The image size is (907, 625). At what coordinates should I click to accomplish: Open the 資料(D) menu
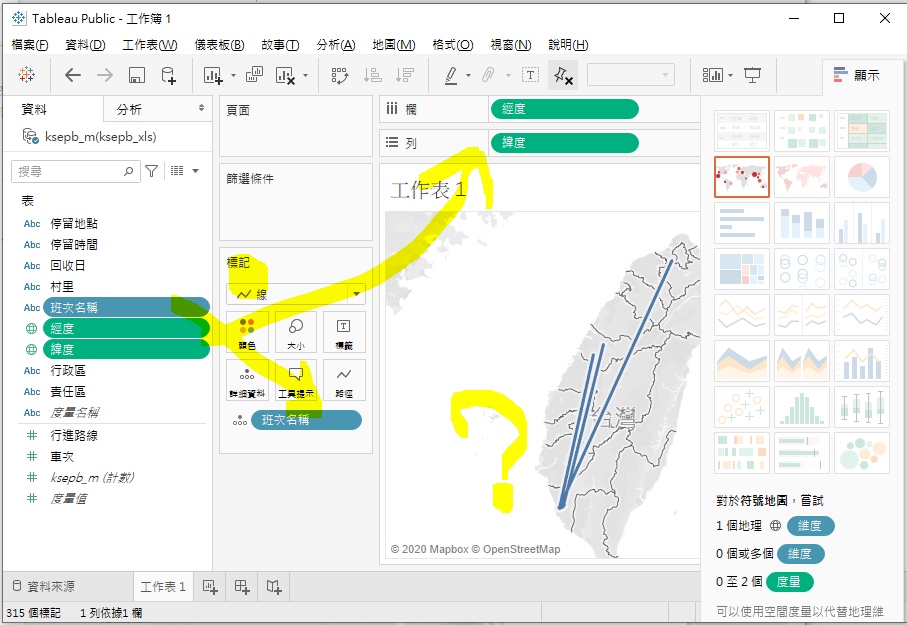tap(85, 45)
